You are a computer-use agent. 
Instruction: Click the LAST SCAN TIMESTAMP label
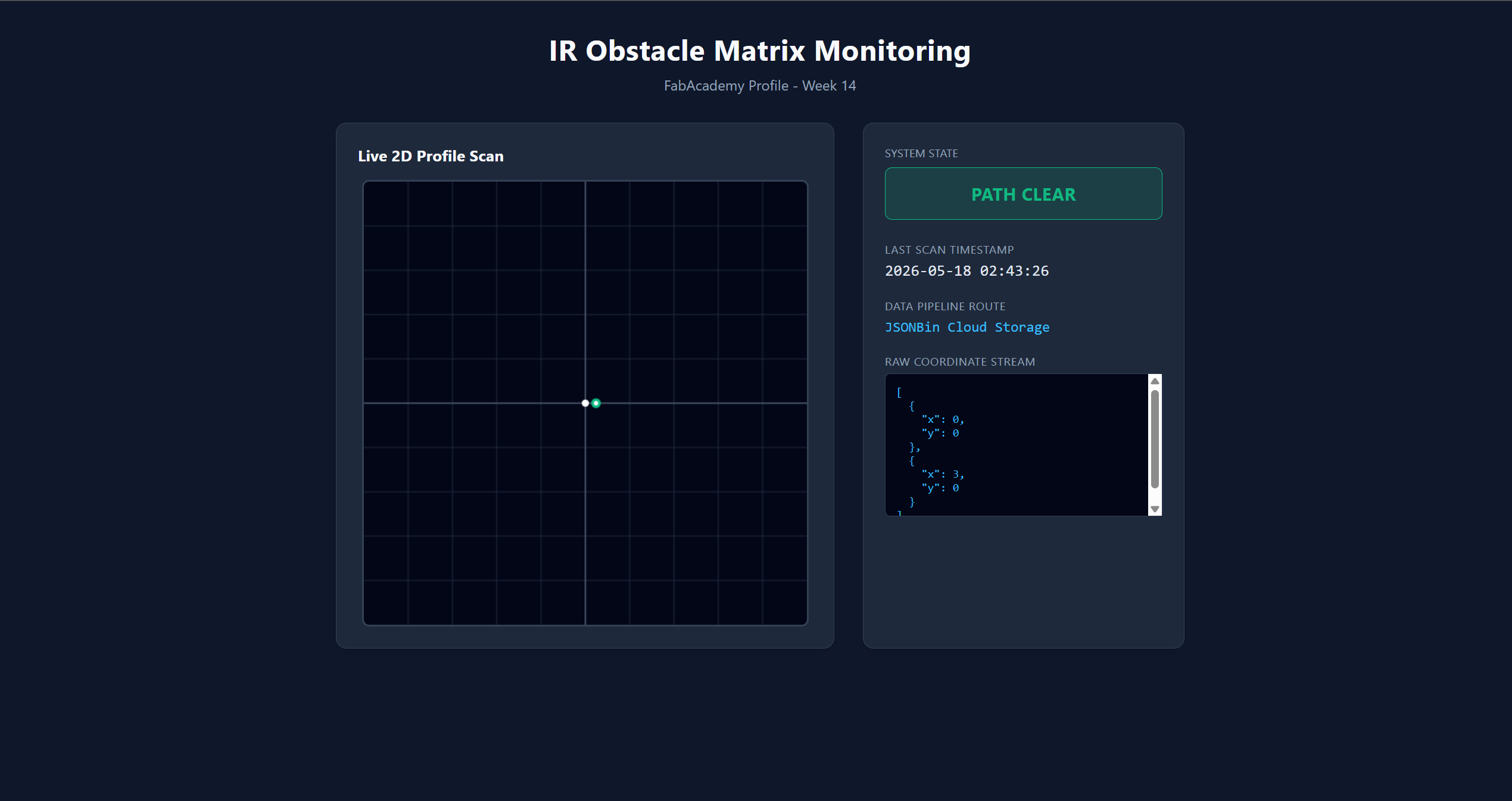click(949, 250)
